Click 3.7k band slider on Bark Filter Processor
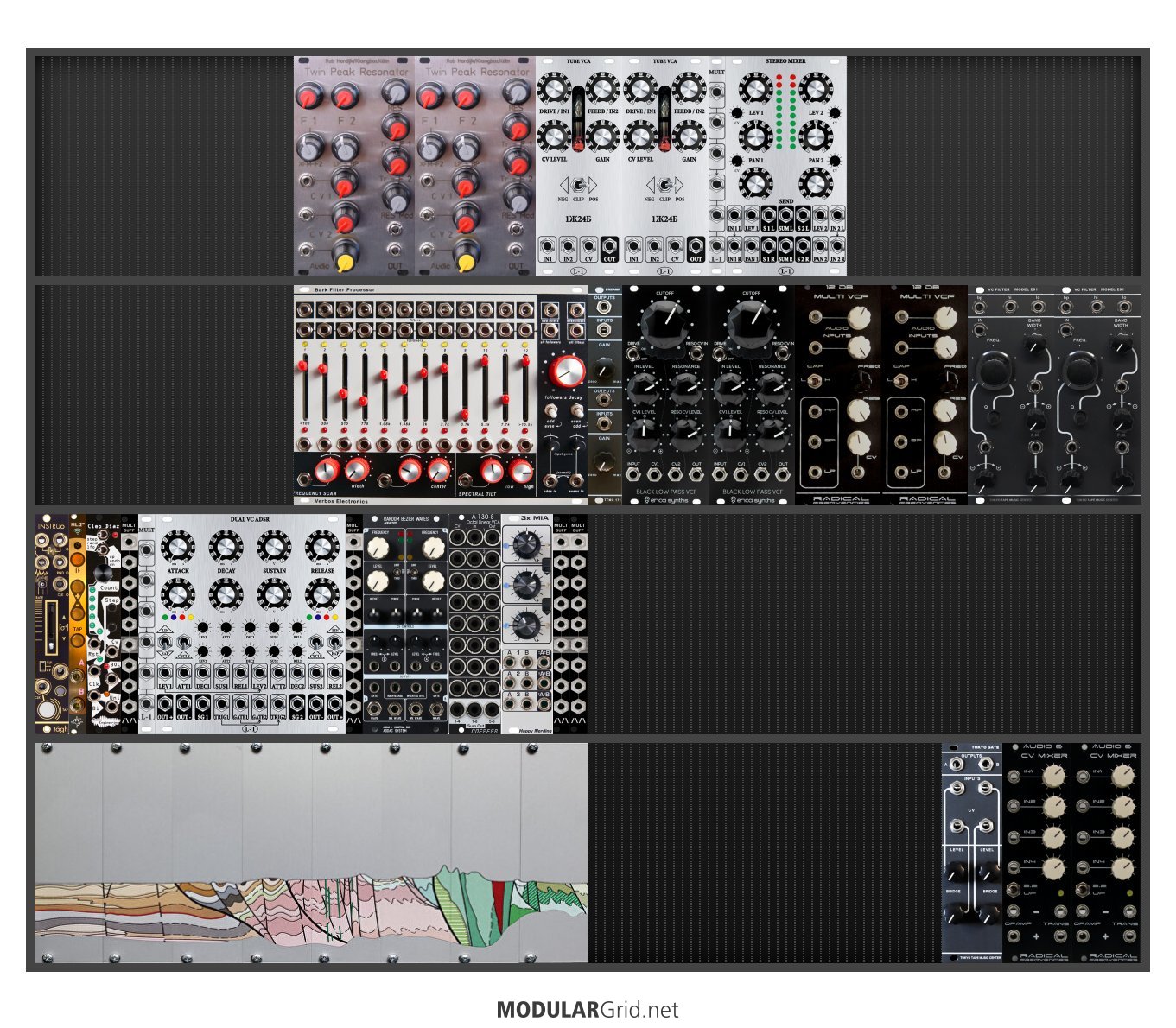 464,414
